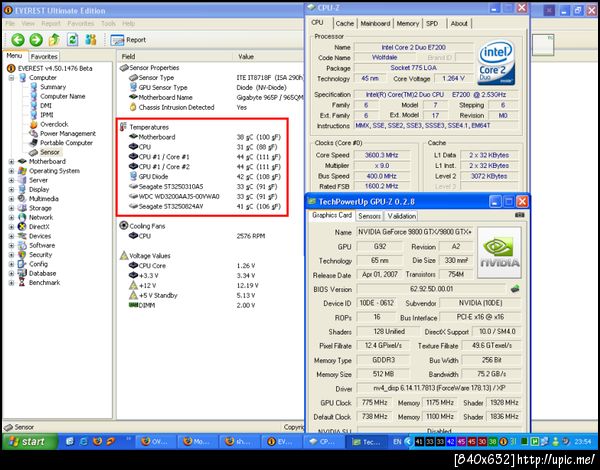The width and height of the screenshot is (600, 470).
Task: Collapse the Computer tree node
Action: point(11,78)
